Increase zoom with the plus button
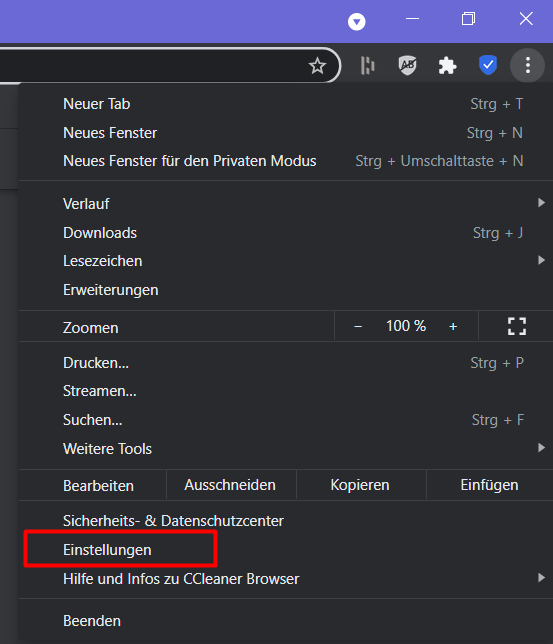This screenshot has width=553, height=644. pyautogui.click(x=453, y=327)
